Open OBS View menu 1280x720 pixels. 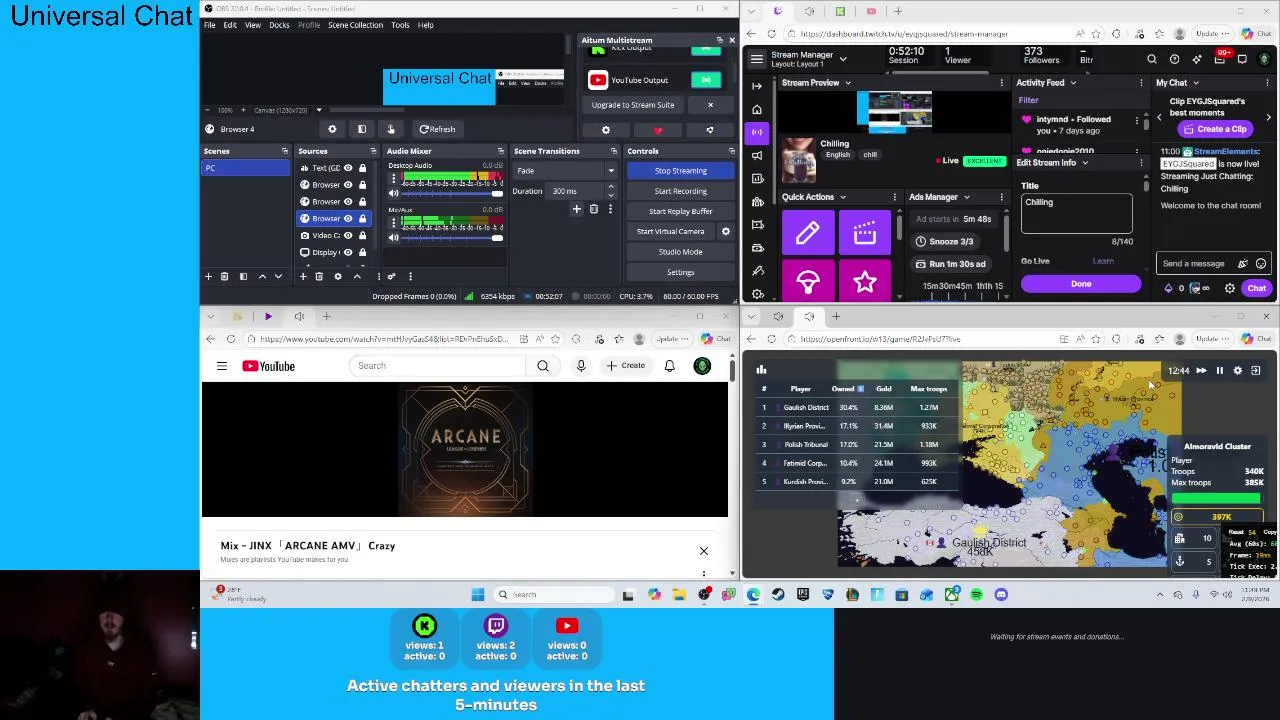point(253,25)
